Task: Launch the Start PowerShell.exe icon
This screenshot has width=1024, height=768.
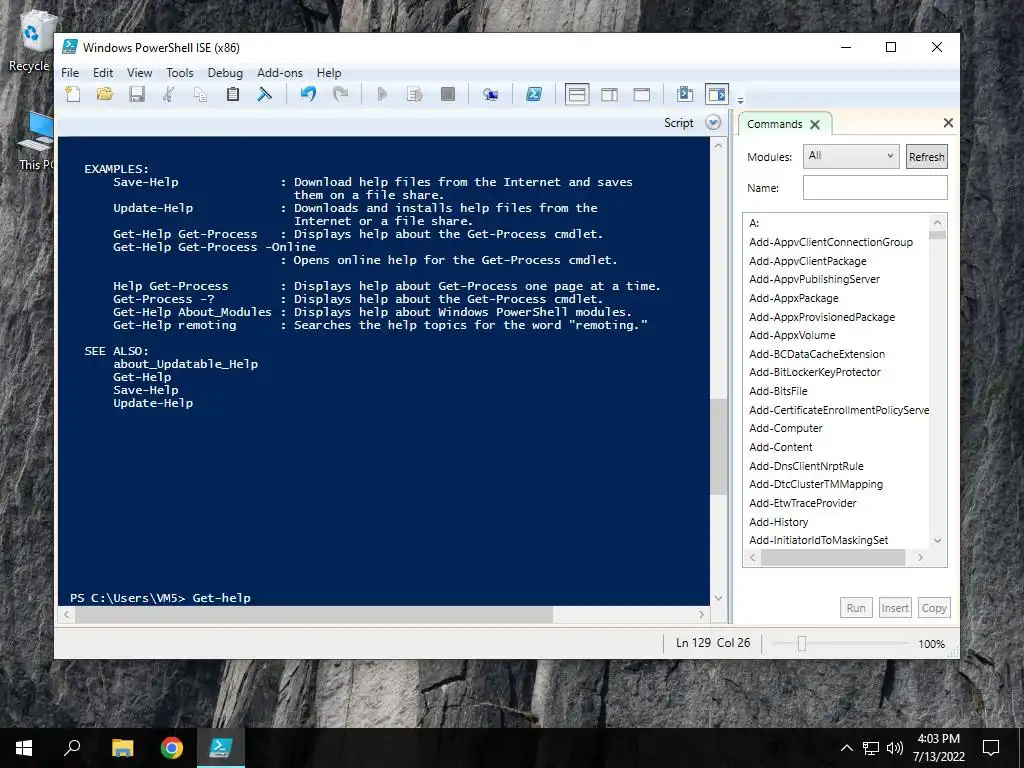Action: [534, 95]
